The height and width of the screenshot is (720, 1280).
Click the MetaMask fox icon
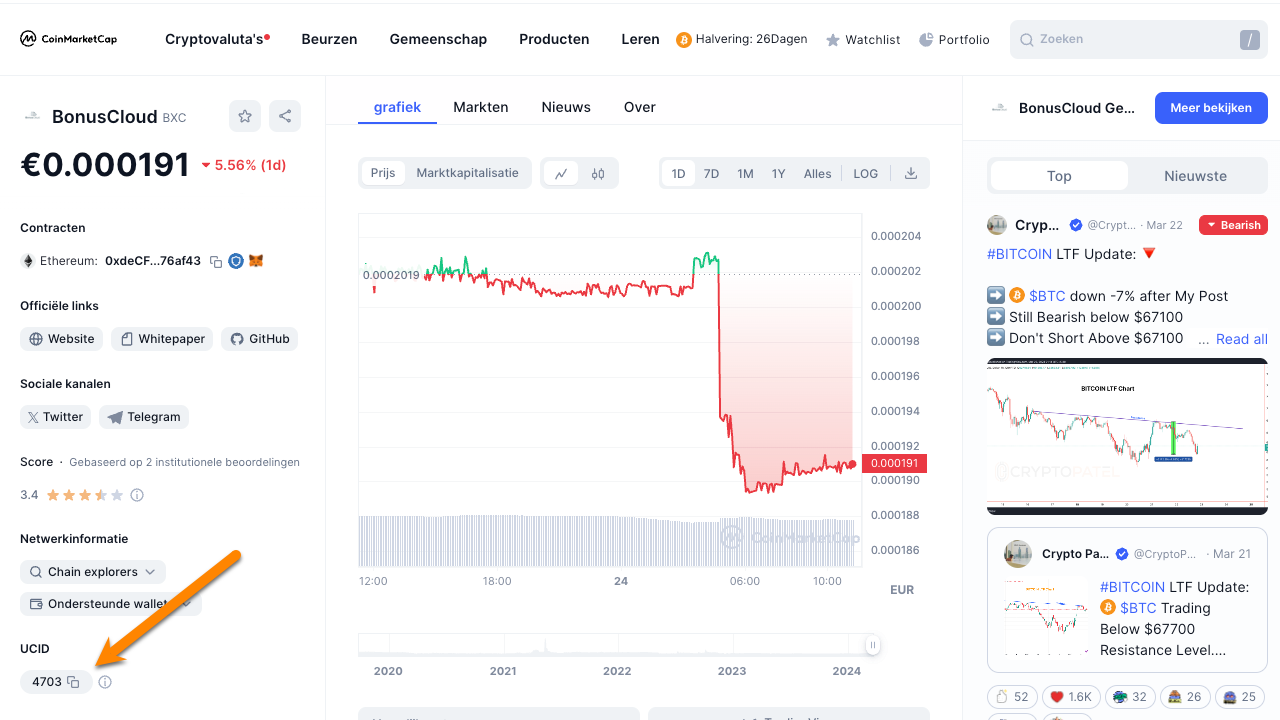[256, 261]
